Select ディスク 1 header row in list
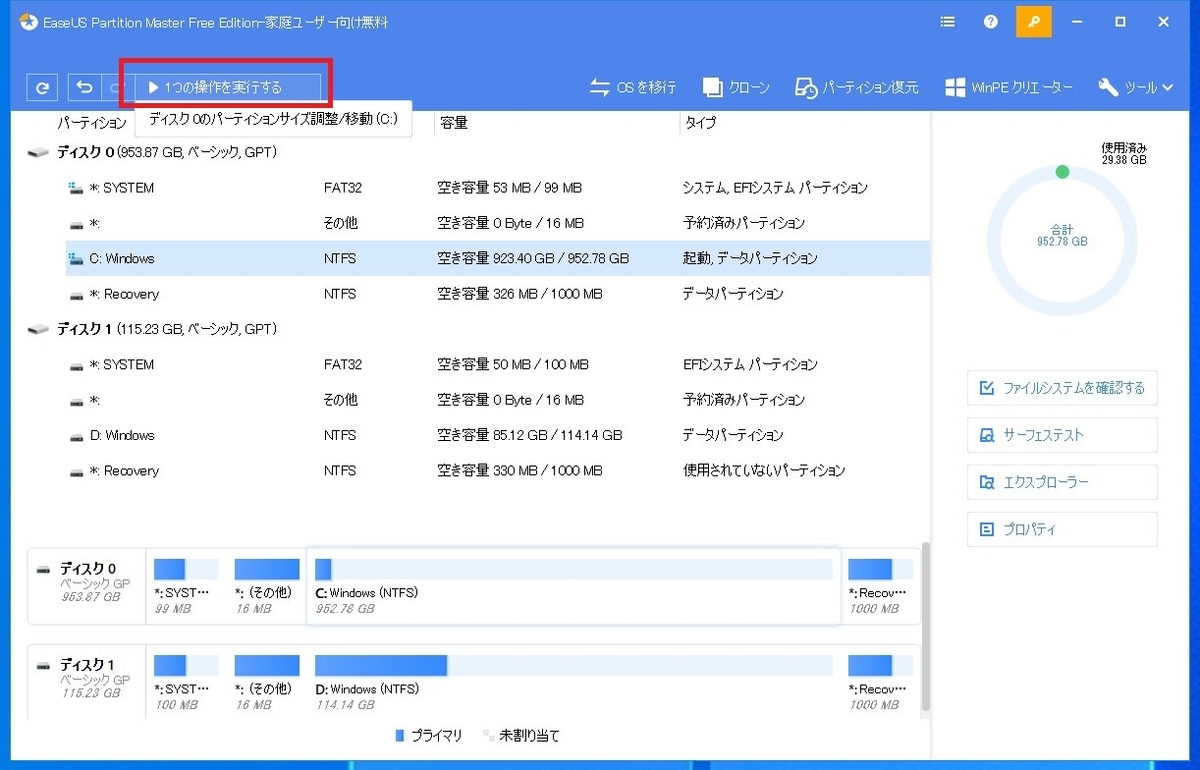The image size is (1200, 770). (478, 329)
